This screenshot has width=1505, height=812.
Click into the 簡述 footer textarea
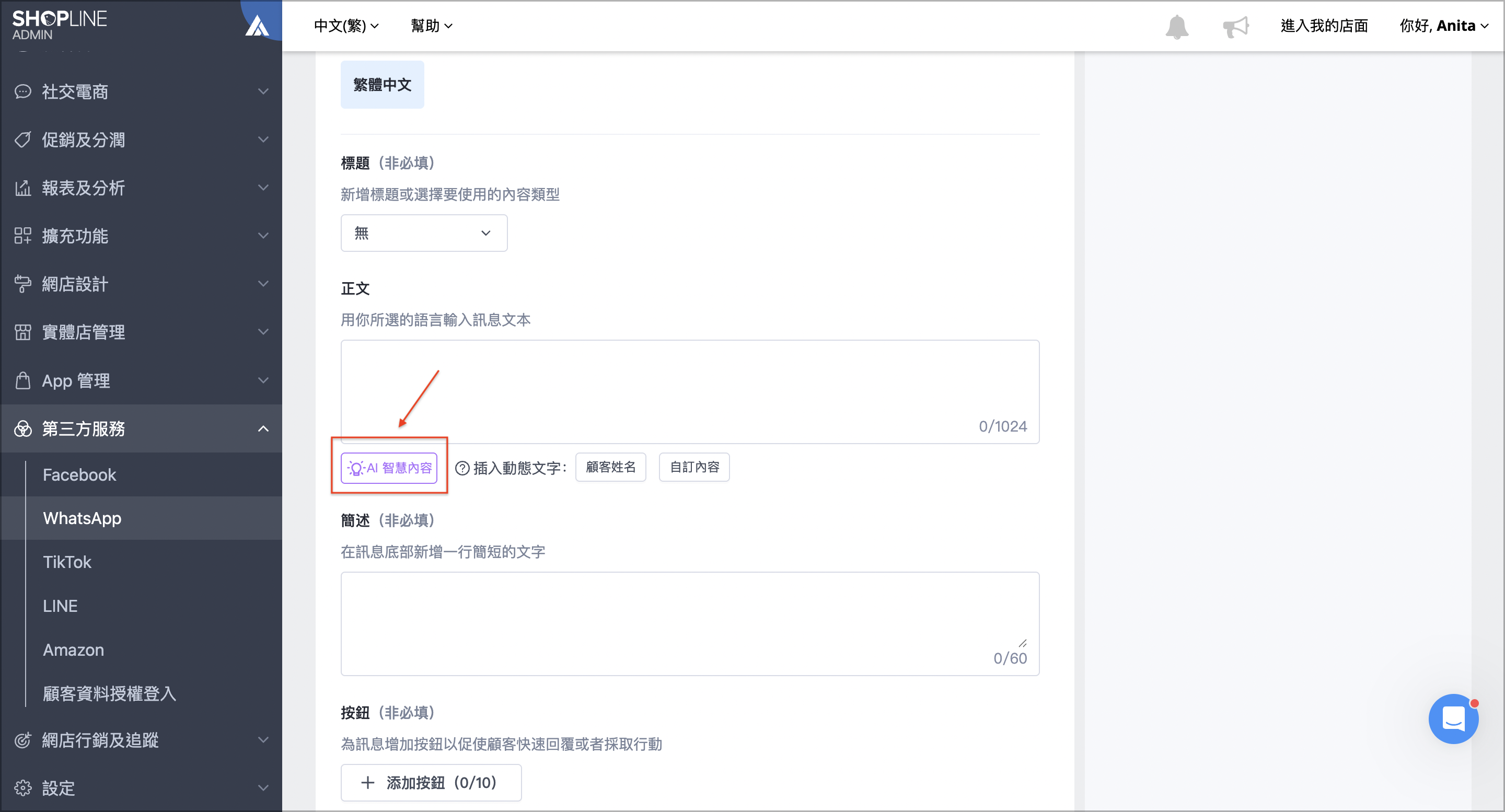click(x=690, y=624)
